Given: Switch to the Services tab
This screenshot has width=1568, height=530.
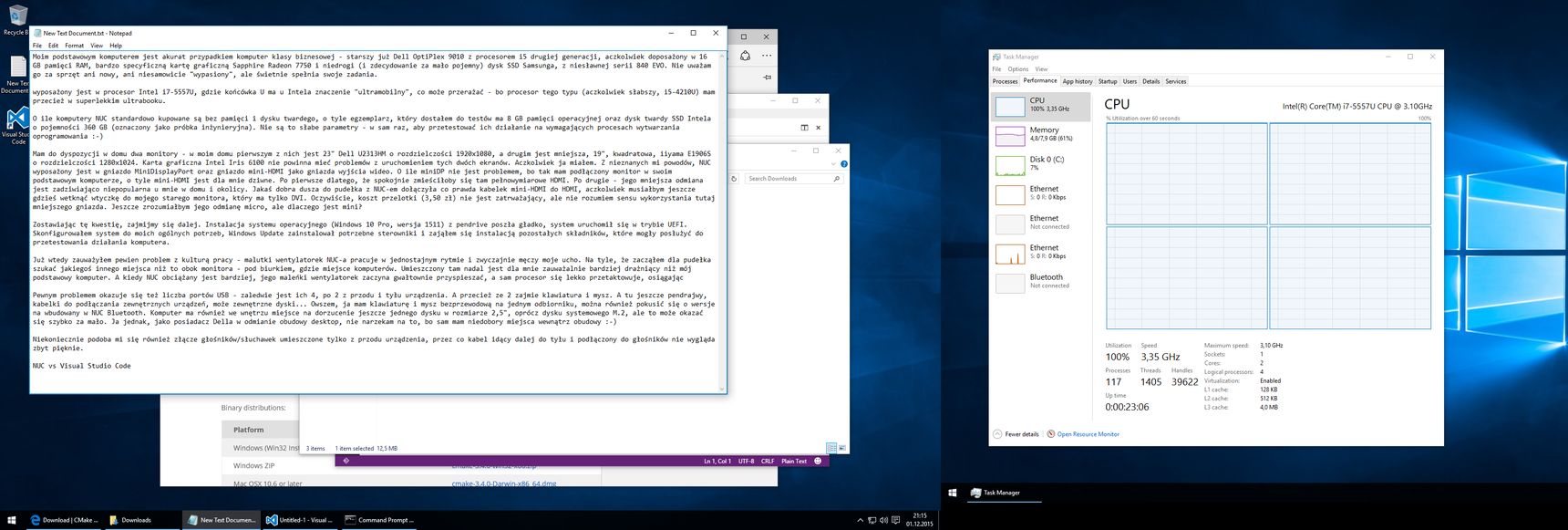Looking at the screenshot, I should (1176, 81).
